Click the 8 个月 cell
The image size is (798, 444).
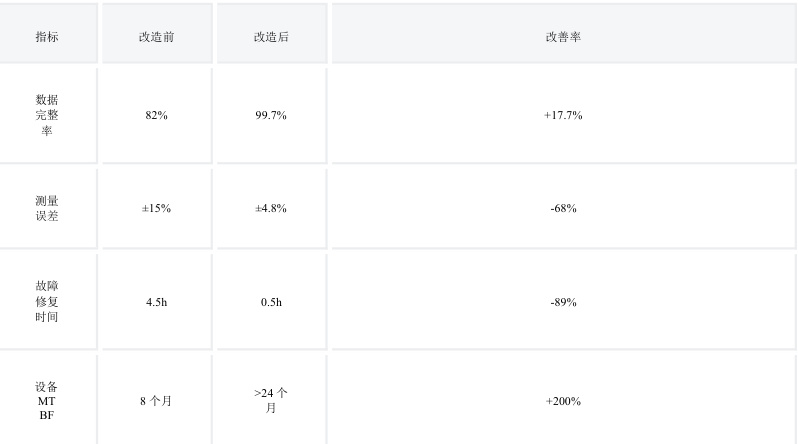(156, 400)
